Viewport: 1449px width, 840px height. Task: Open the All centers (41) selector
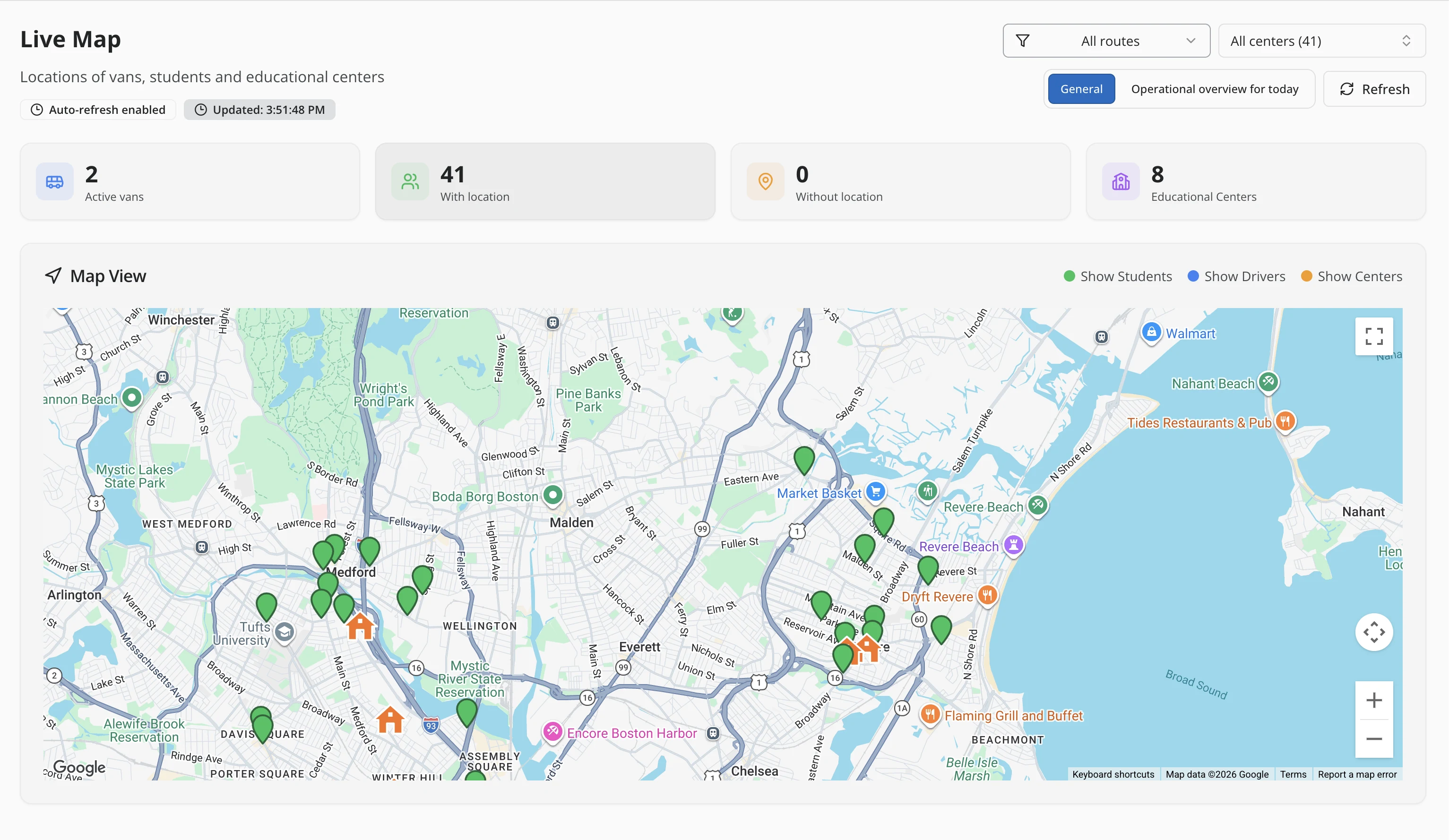pos(1321,41)
